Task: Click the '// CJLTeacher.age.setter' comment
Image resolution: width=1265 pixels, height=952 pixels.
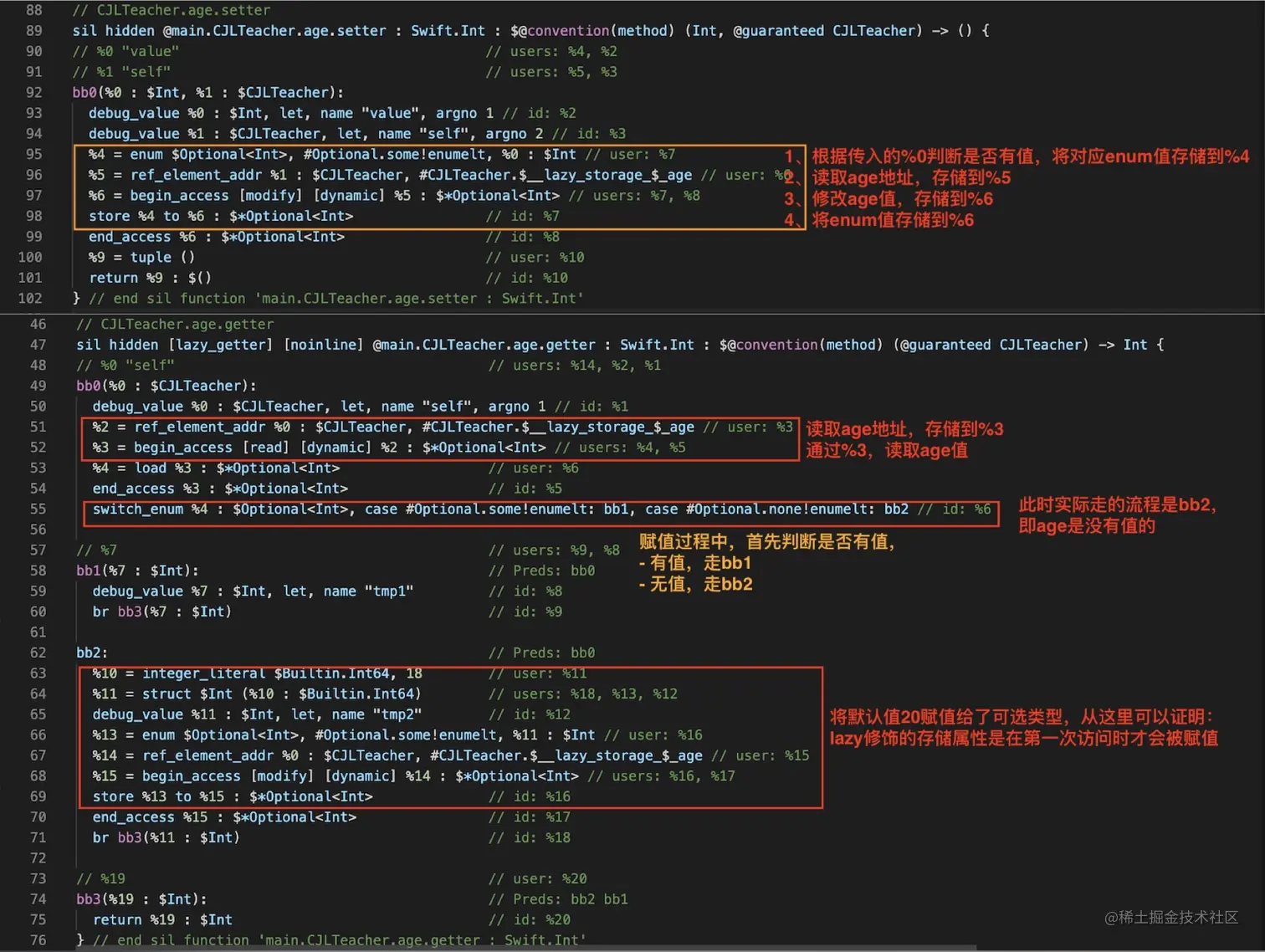Action: tap(172, 10)
